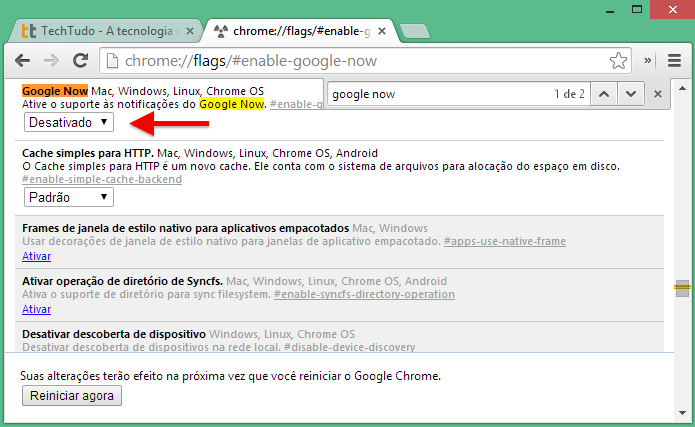The image size is (695, 427).
Task: Go back using the browser back arrow
Action: [x=23, y=60]
